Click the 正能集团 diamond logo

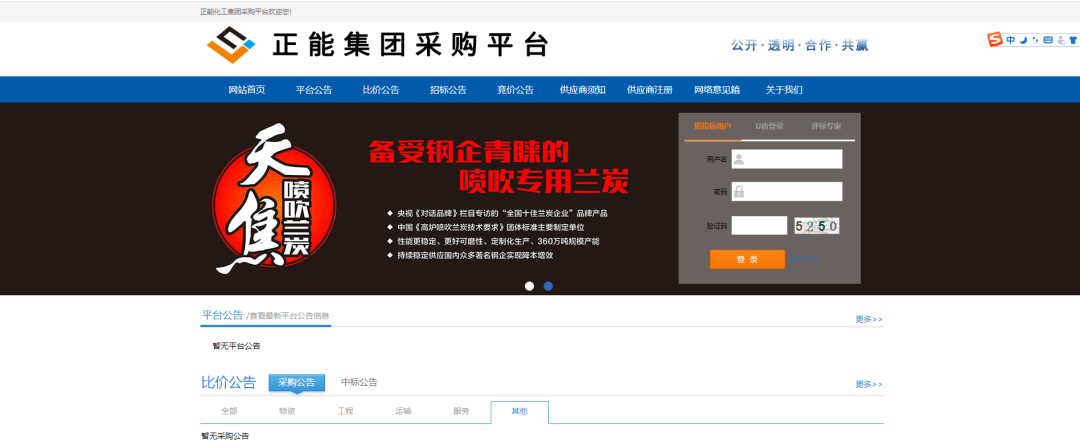(231, 45)
